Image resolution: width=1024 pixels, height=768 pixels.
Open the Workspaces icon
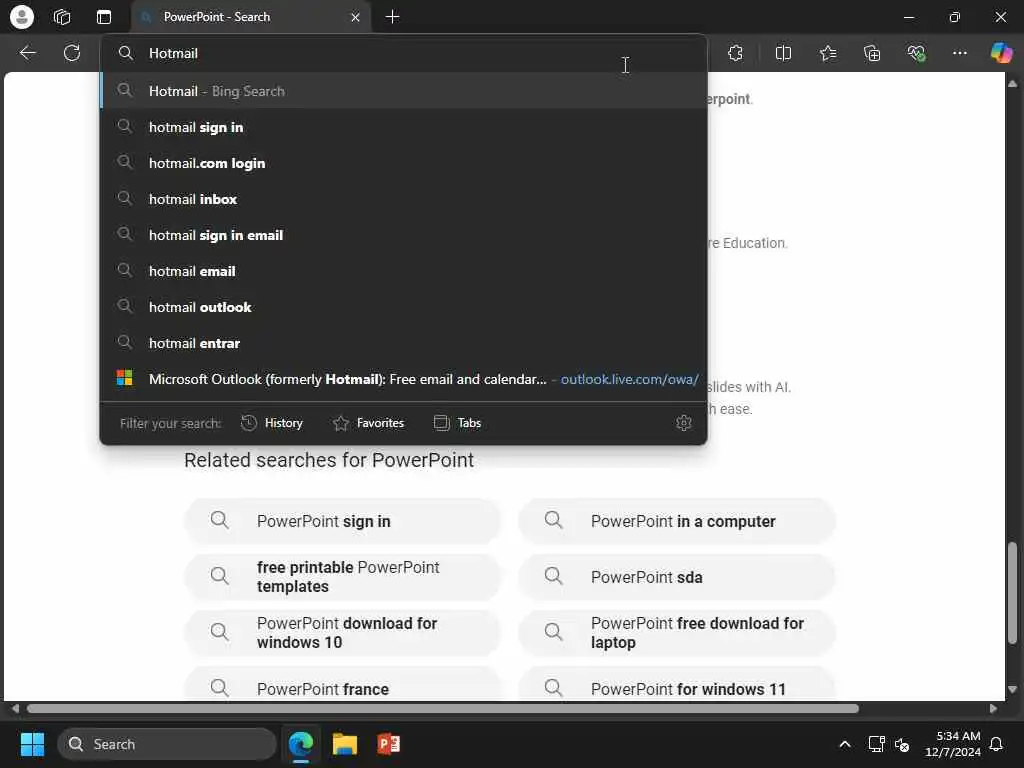click(62, 17)
